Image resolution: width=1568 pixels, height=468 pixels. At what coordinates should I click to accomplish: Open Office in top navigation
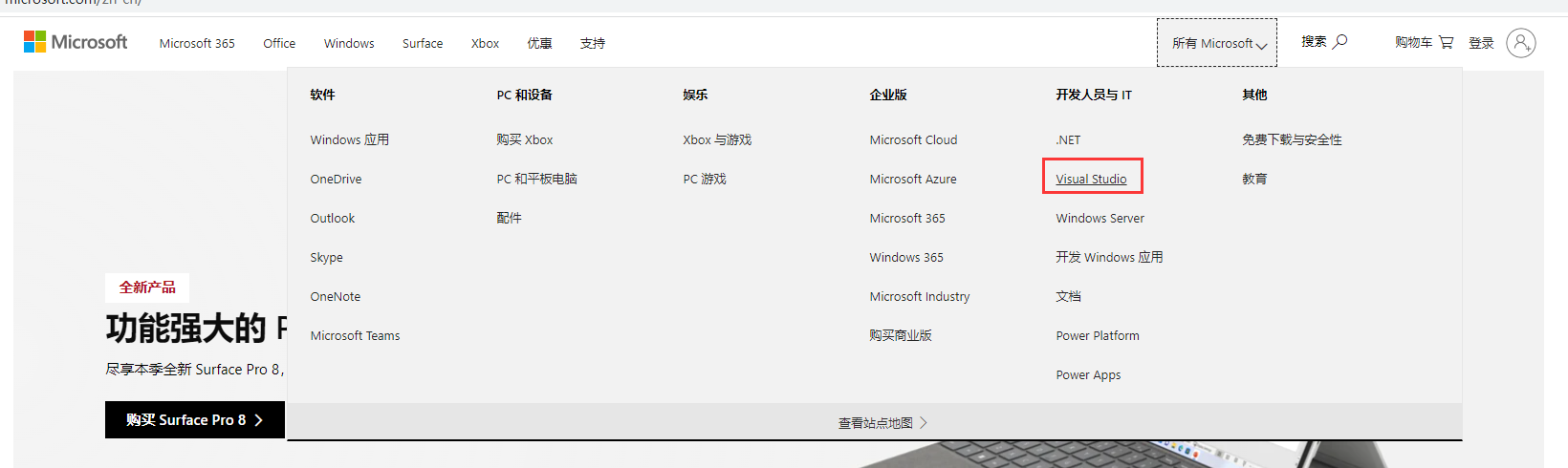pos(279,43)
